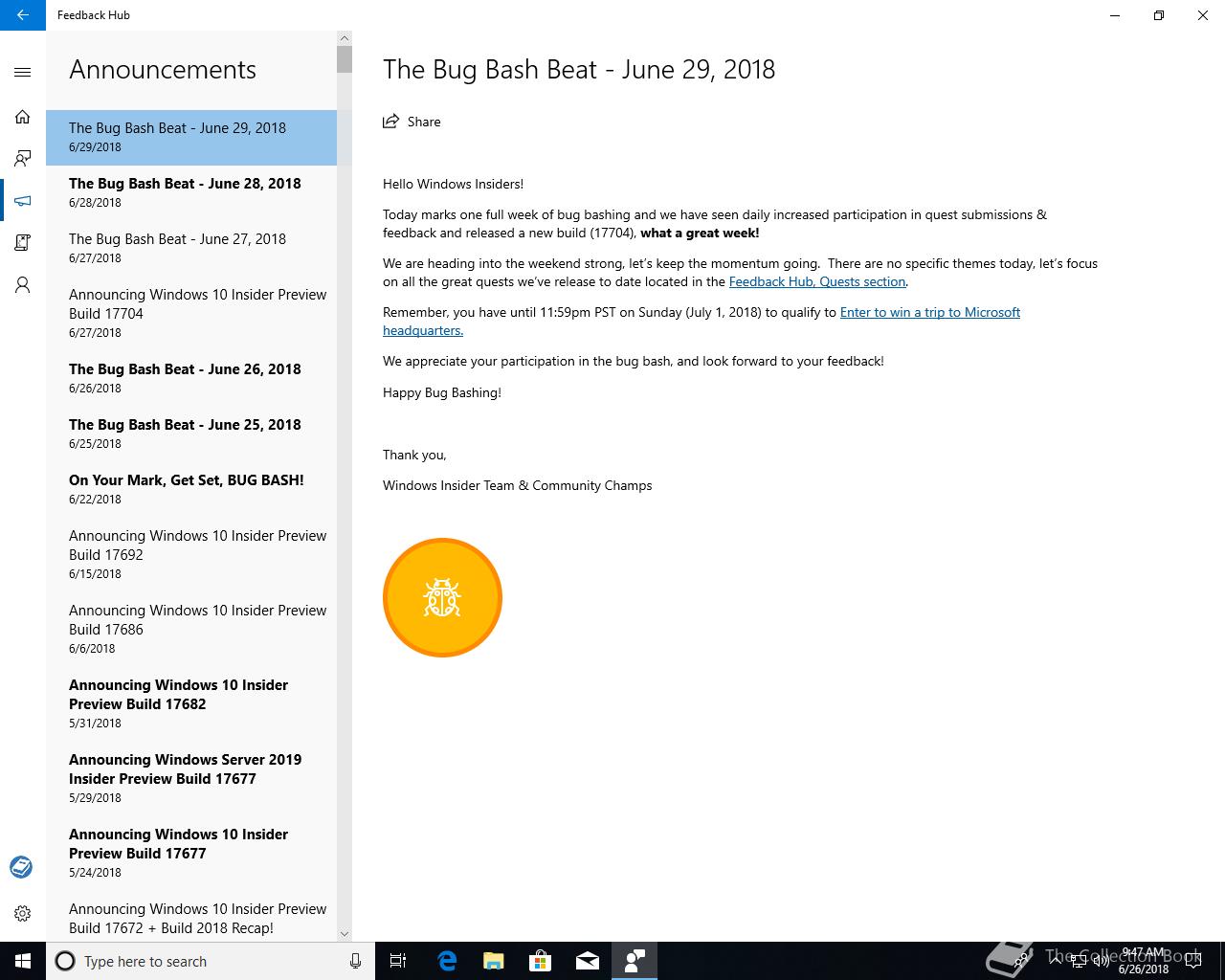Screen dimensions: 1225x980
Task: Launch Microsoft Edge from taskbar
Action: (x=447, y=961)
